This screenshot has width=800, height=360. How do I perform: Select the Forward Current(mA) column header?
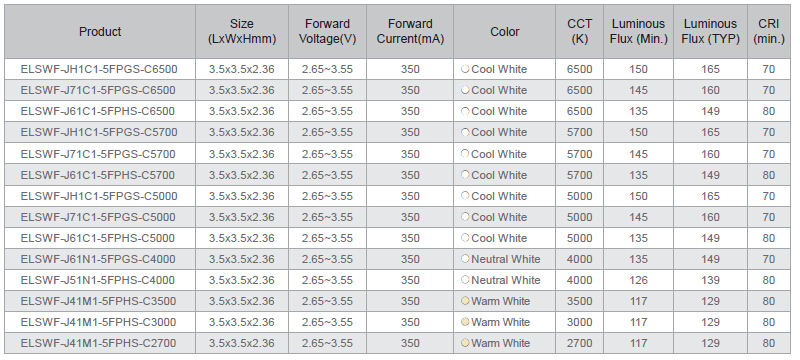[x=410, y=32]
